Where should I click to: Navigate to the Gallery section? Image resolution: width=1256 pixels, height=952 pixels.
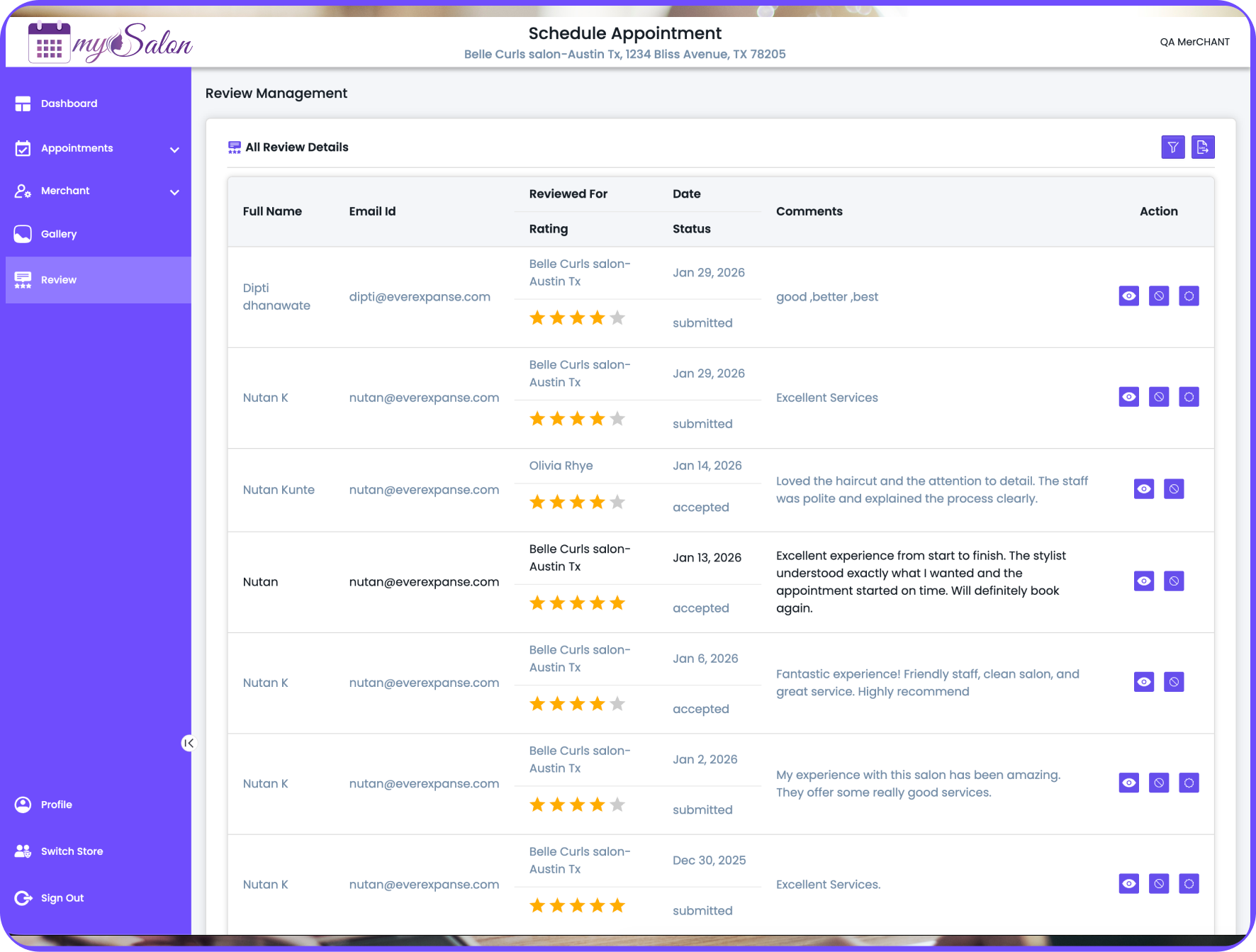(59, 234)
